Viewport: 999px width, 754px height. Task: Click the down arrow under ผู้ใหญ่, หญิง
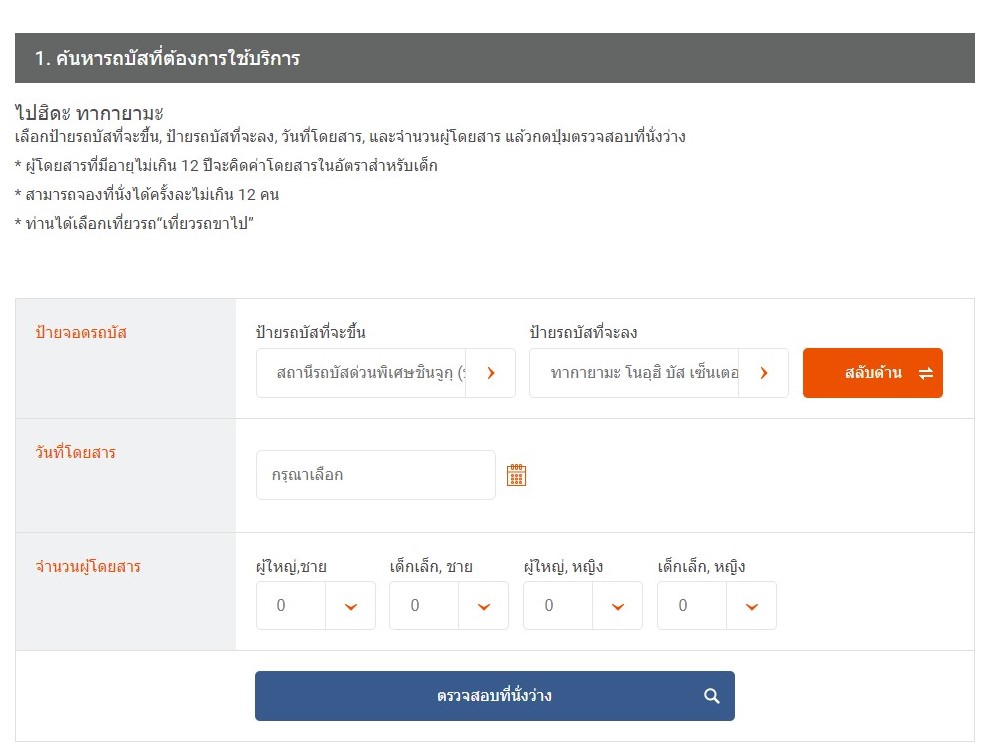click(x=618, y=606)
